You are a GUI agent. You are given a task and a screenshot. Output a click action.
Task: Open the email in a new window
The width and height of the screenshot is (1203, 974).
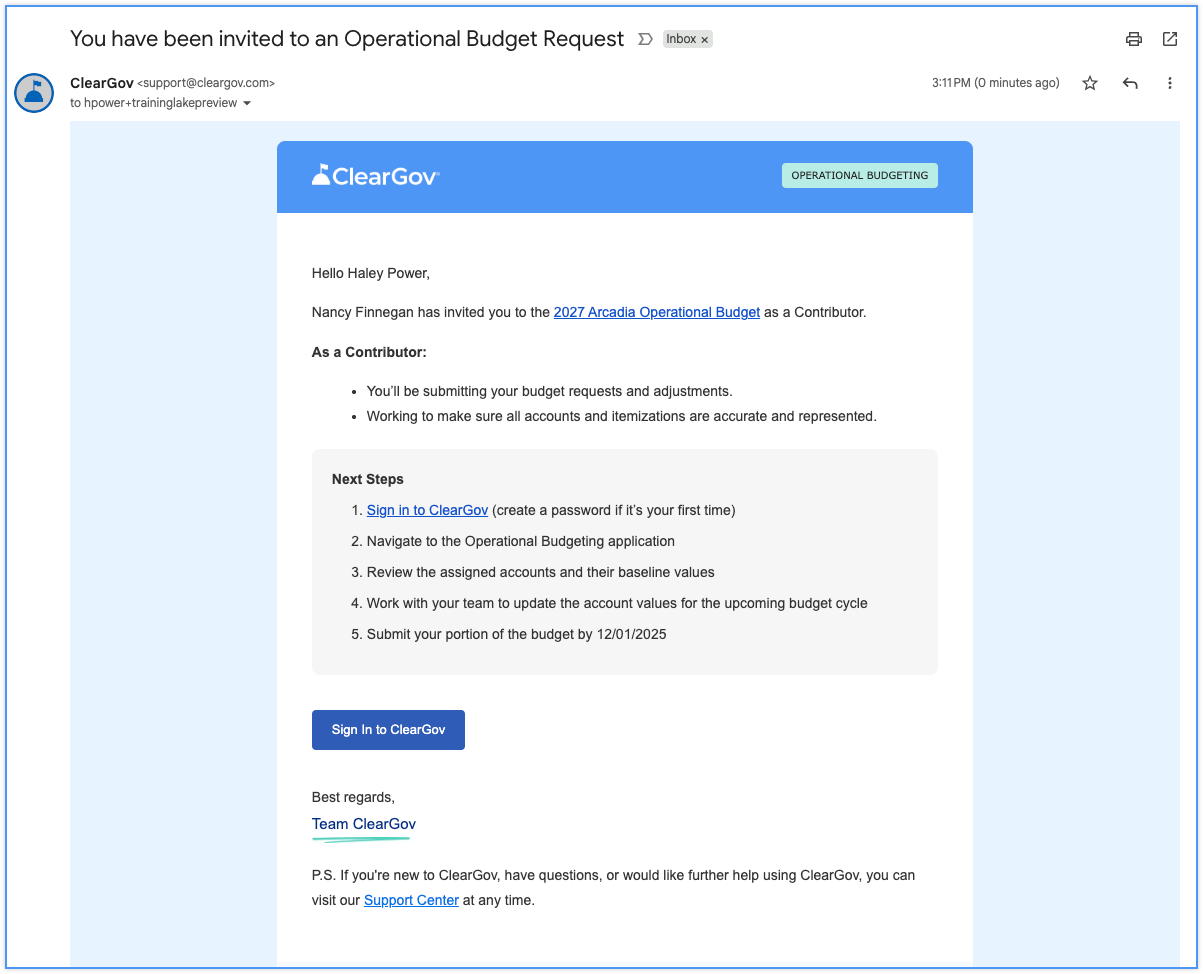1169,39
